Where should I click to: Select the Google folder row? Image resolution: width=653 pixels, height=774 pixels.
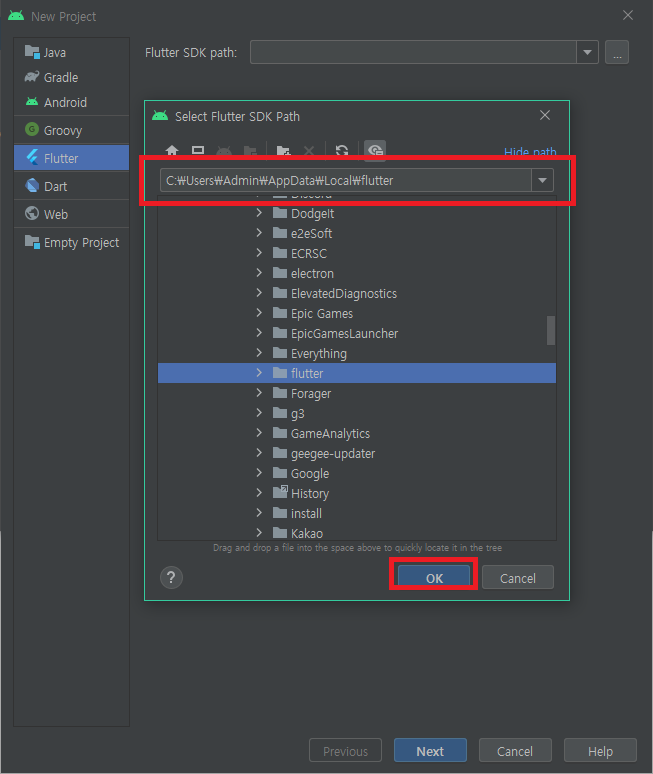tap(356, 473)
